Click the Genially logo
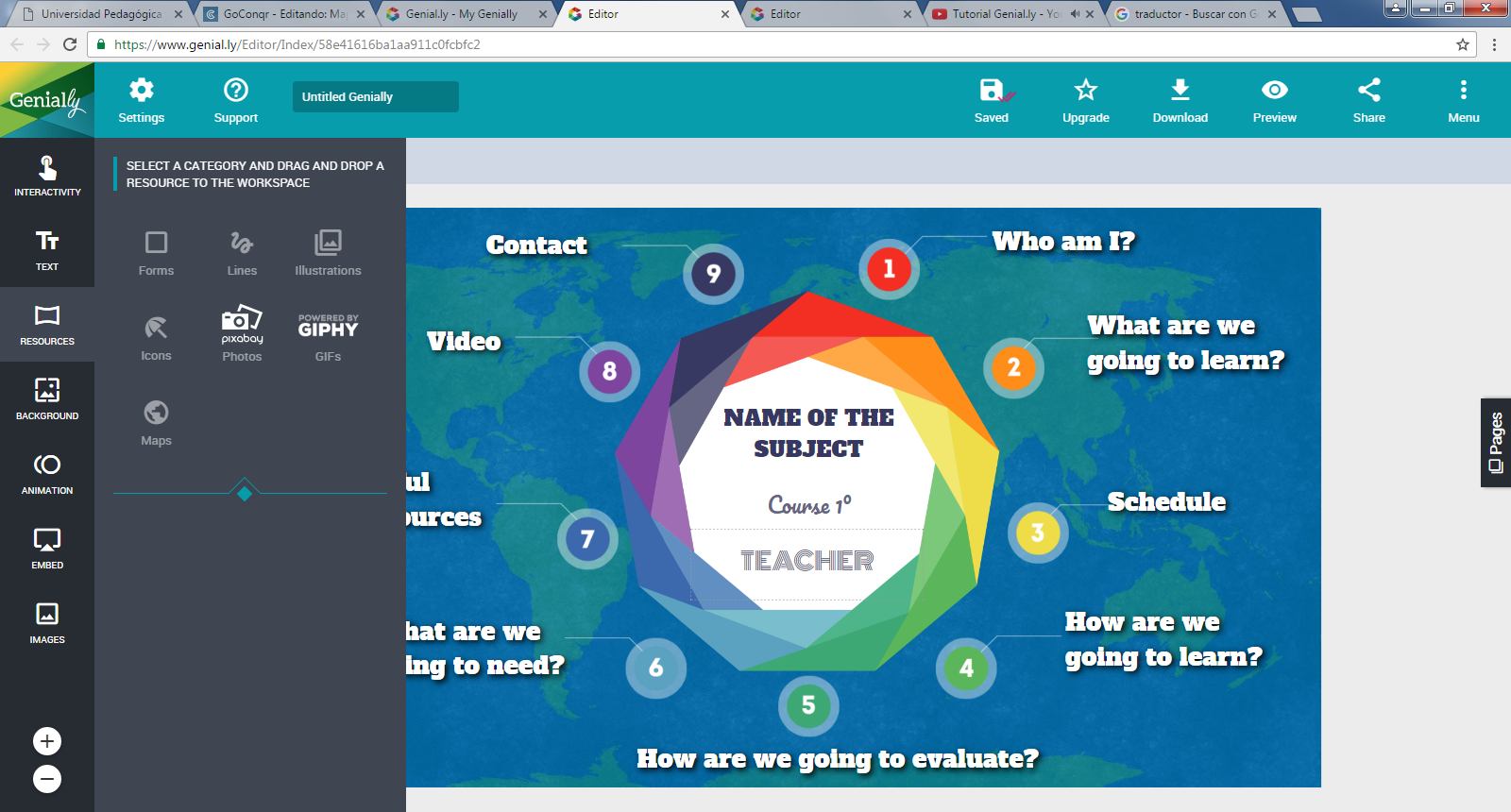This screenshot has height=812, width=1511. [x=47, y=100]
